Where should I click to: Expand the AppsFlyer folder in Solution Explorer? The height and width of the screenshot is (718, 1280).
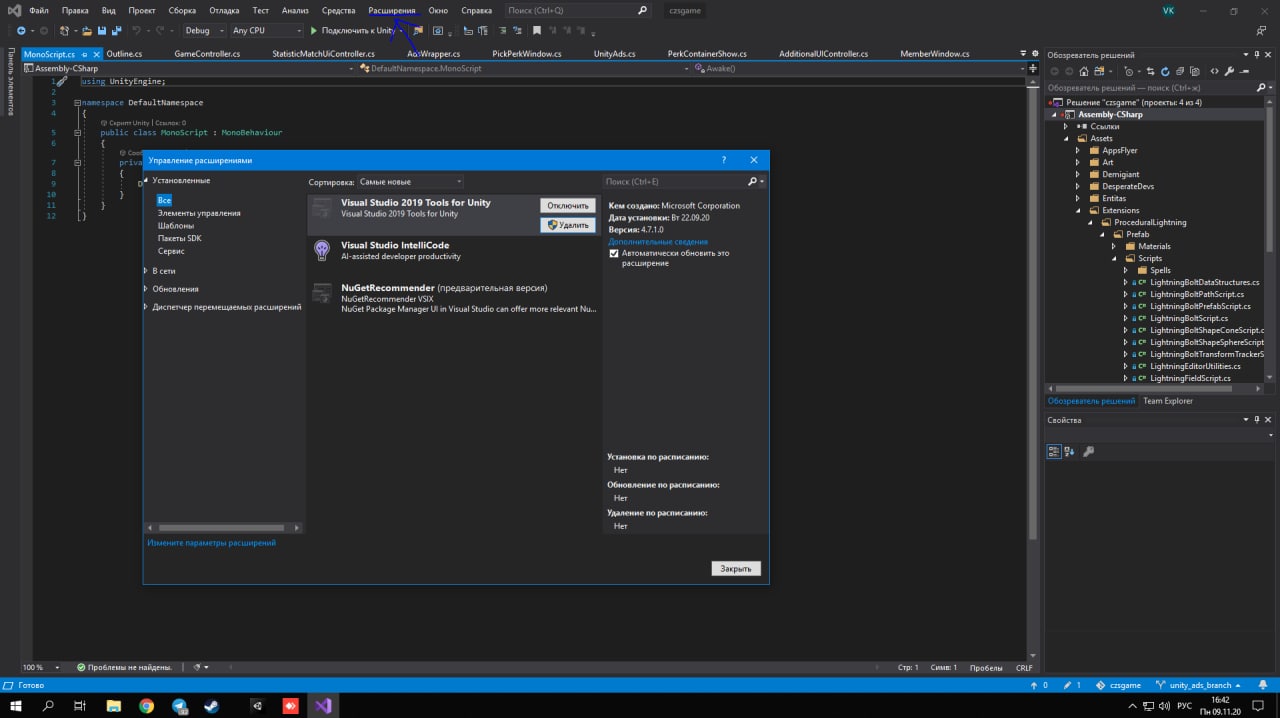coord(1078,150)
